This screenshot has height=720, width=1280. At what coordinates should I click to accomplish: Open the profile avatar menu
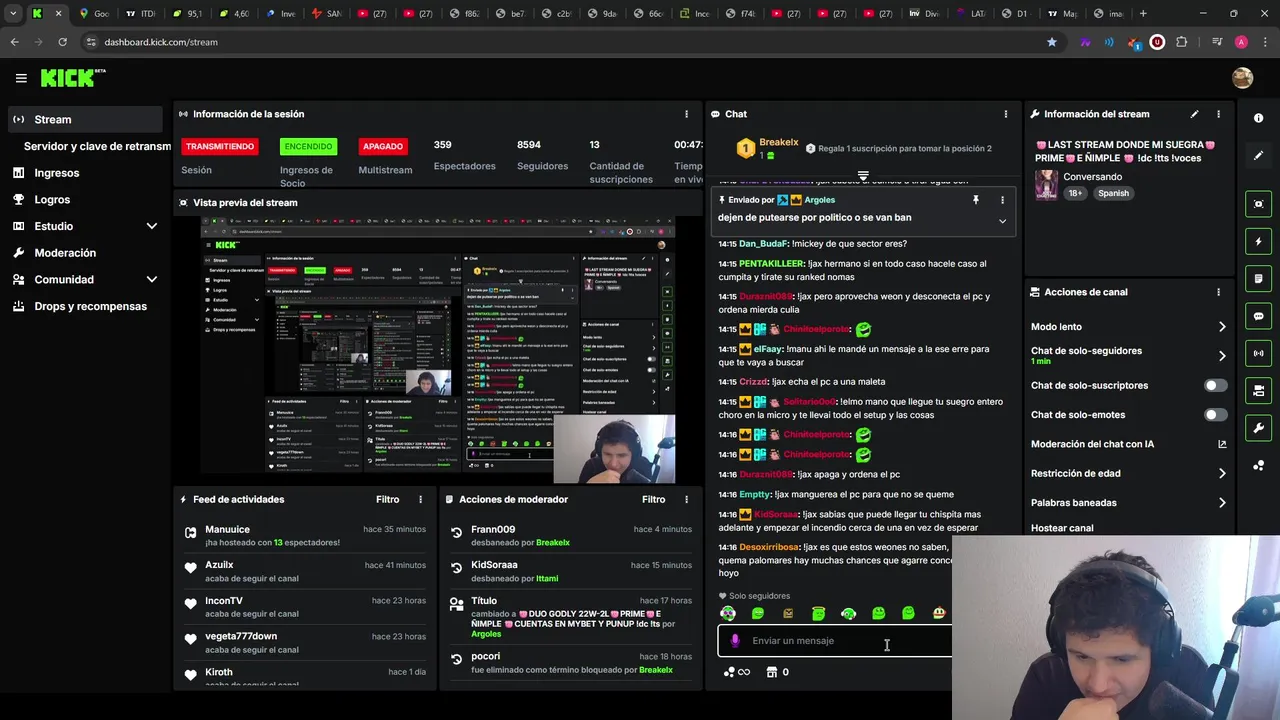click(1242, 78)
